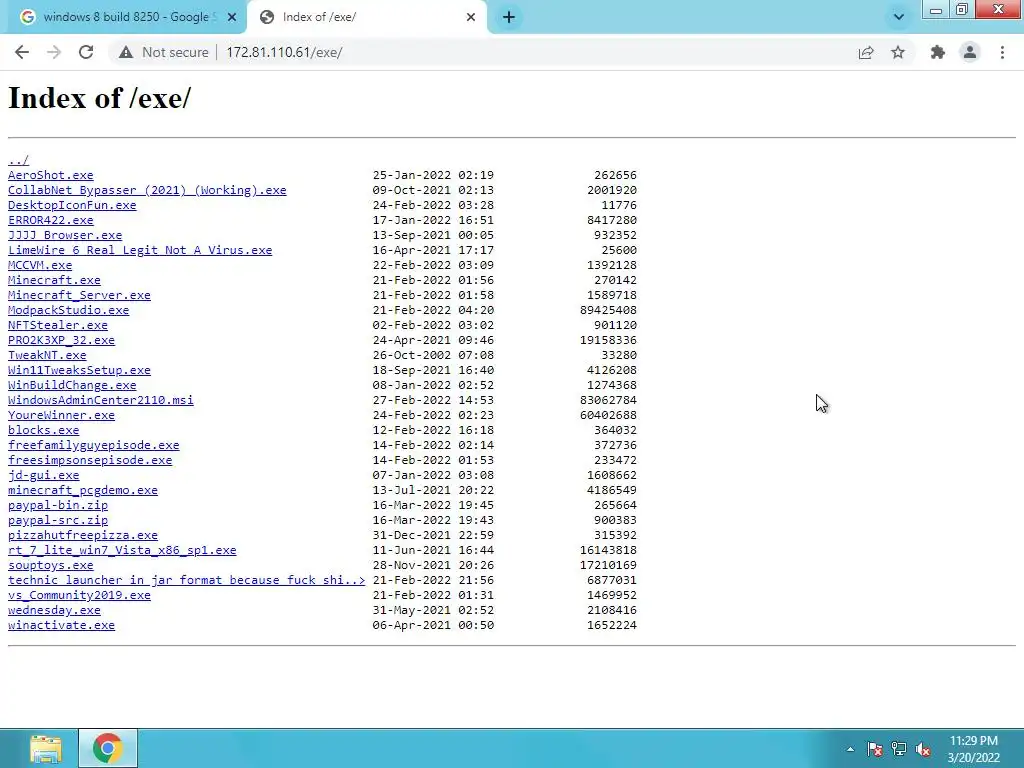Bookmark this page with the star
The image size is (1024, 768).
coord(898,52)
